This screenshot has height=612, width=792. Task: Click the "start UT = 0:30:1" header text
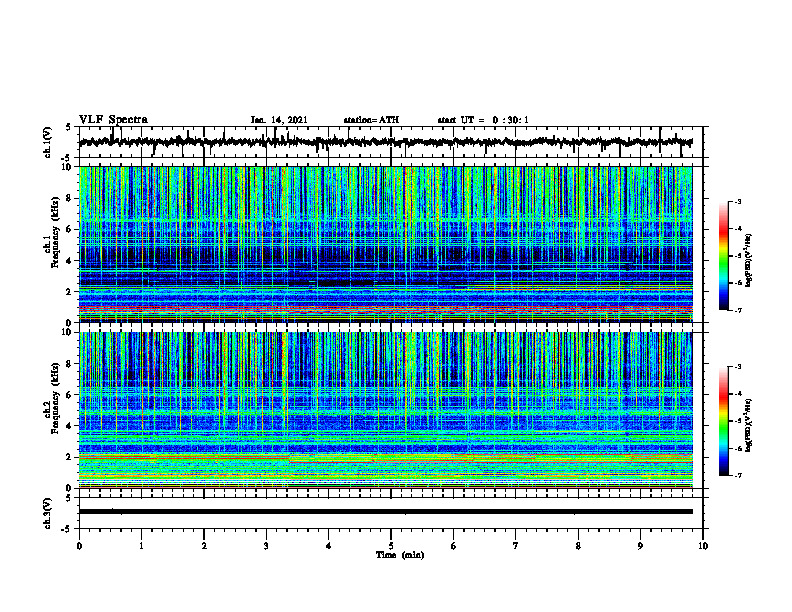(x=483, y=120)
